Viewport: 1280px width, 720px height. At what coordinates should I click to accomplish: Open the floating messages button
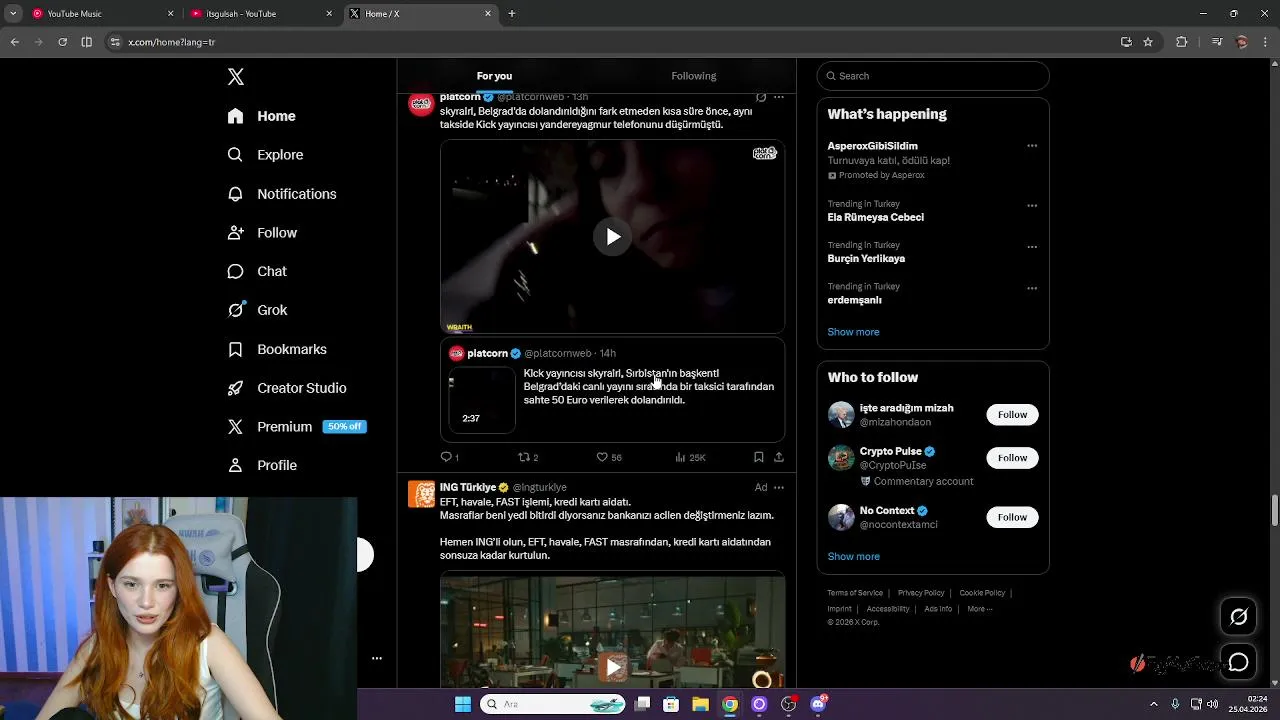coord(1238,662)
